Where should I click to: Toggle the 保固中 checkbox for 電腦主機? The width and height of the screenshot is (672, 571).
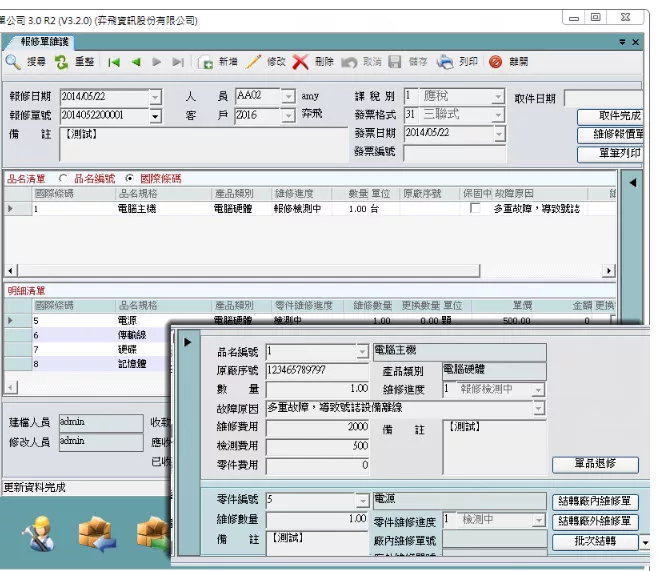(475, 209)
